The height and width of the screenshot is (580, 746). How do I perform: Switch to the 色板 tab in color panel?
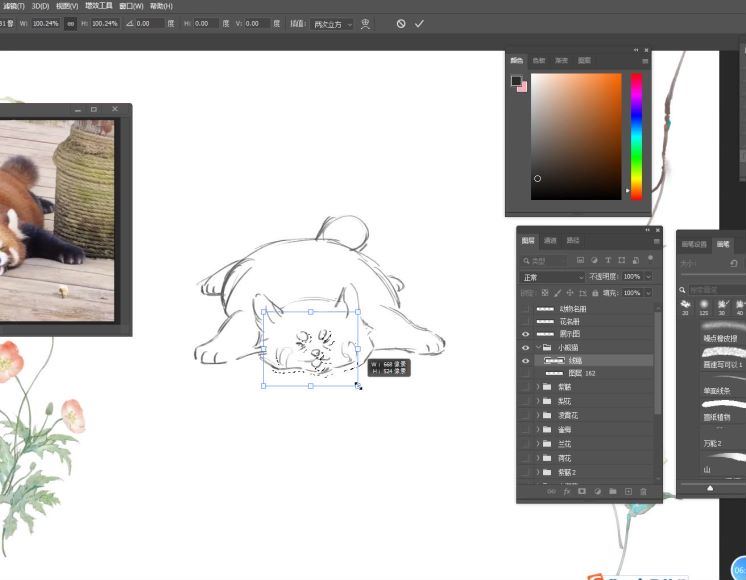click(539, 60)
